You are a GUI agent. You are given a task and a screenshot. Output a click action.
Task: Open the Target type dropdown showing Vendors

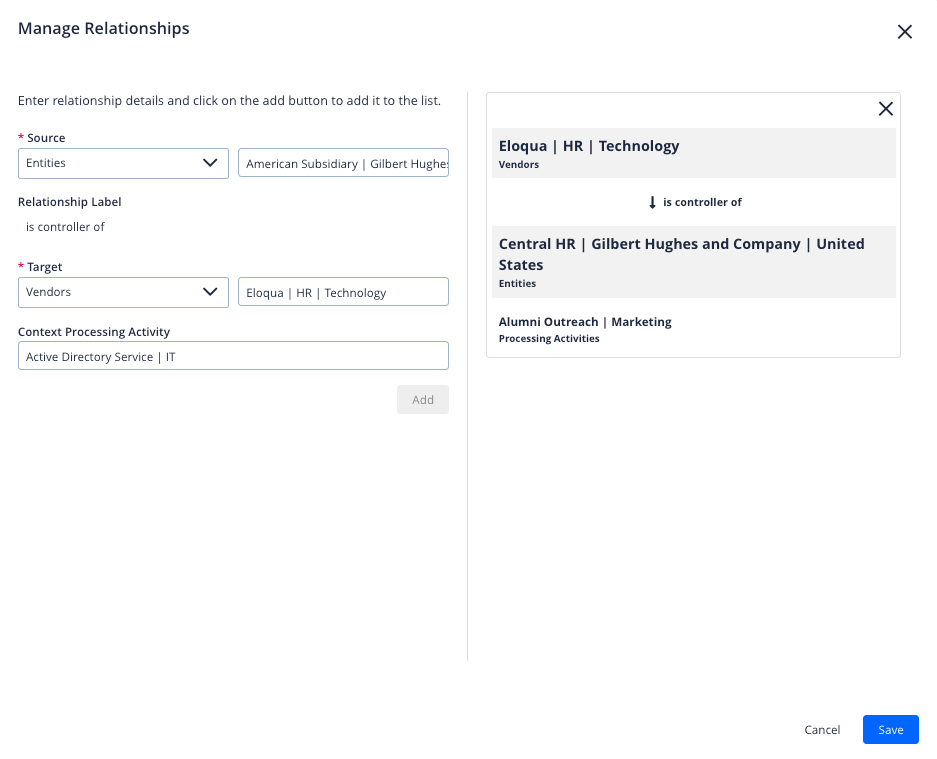123,292
